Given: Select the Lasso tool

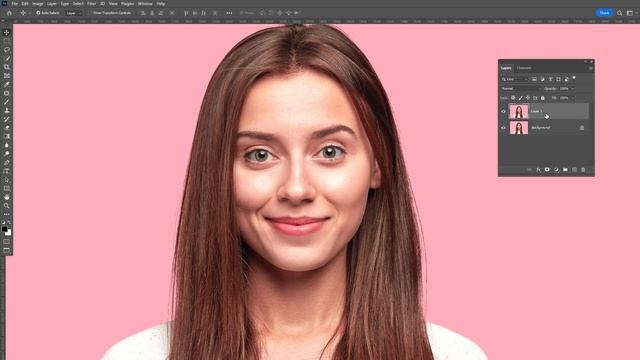Looking at the screenshot, I should coord(7,49).
